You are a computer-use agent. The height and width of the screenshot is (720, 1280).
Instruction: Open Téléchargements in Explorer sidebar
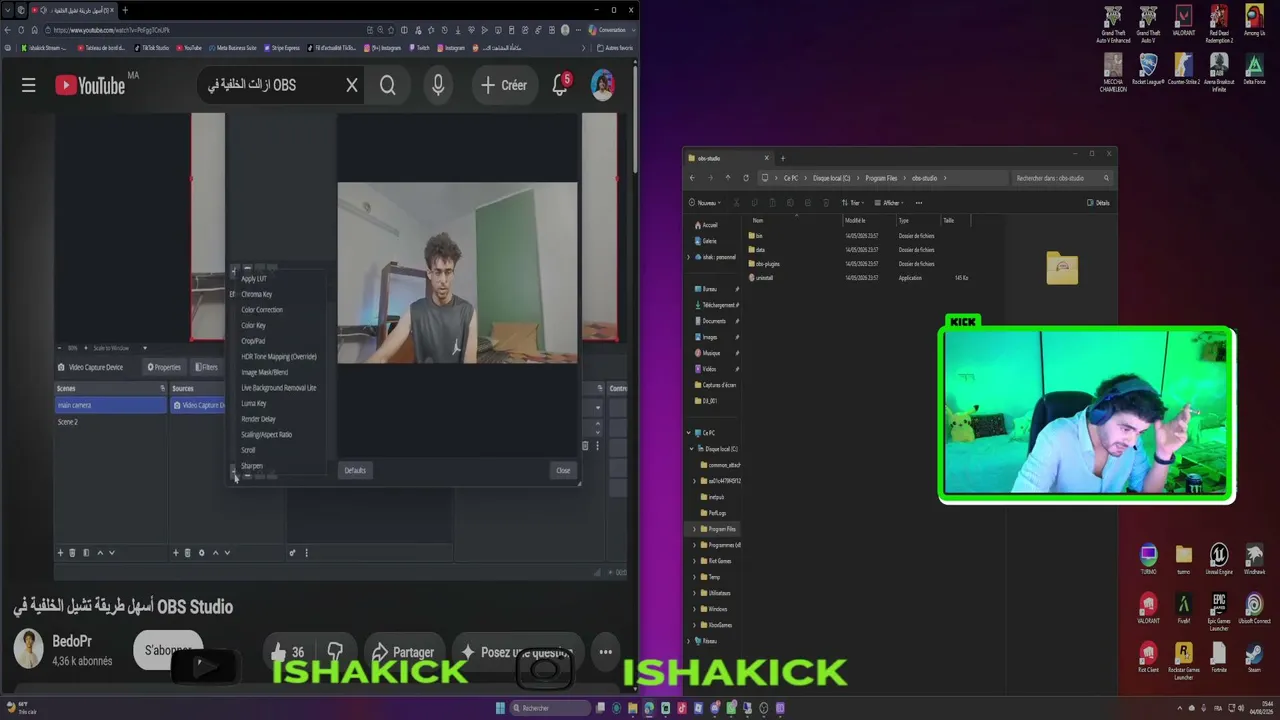click(716, 305)
